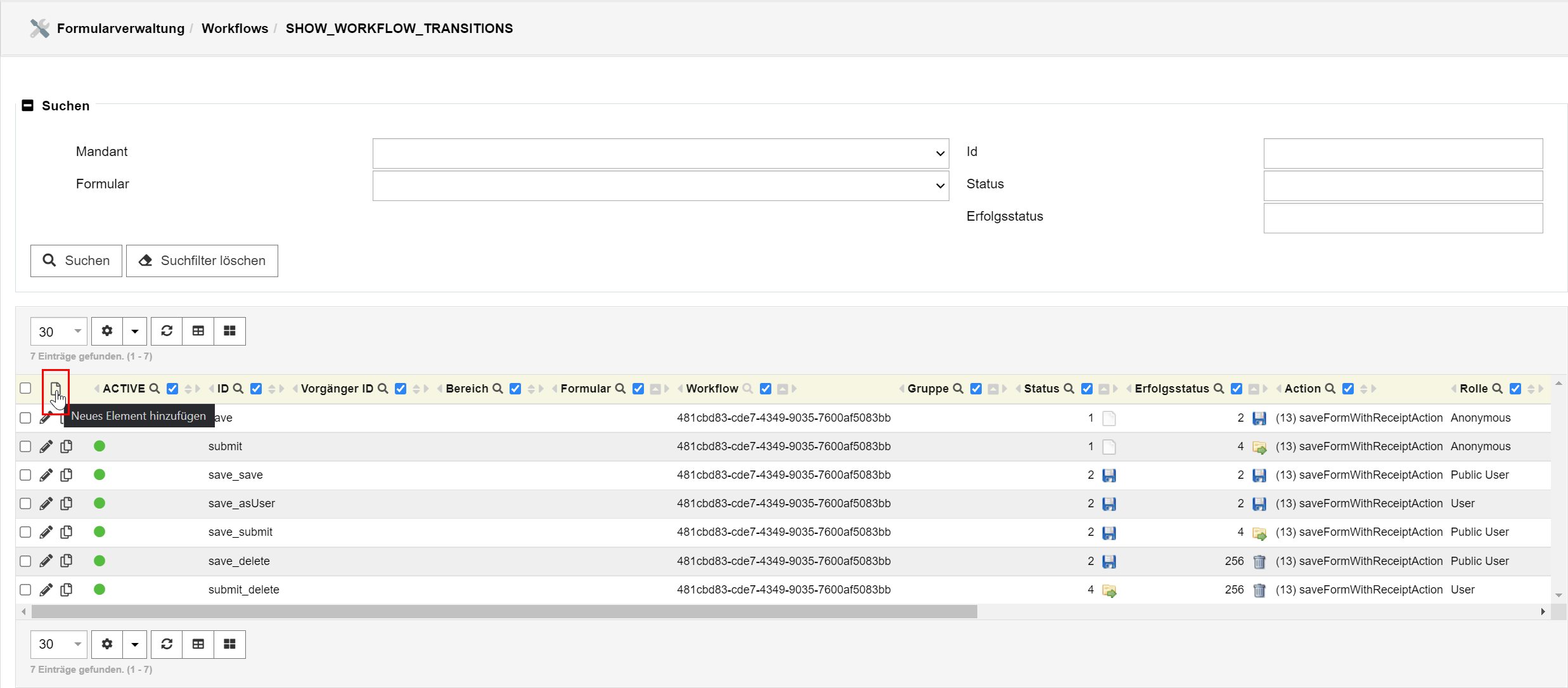Click the new element document icon
This screenshot has width=1568, height=688.
[x=56, y=389]
